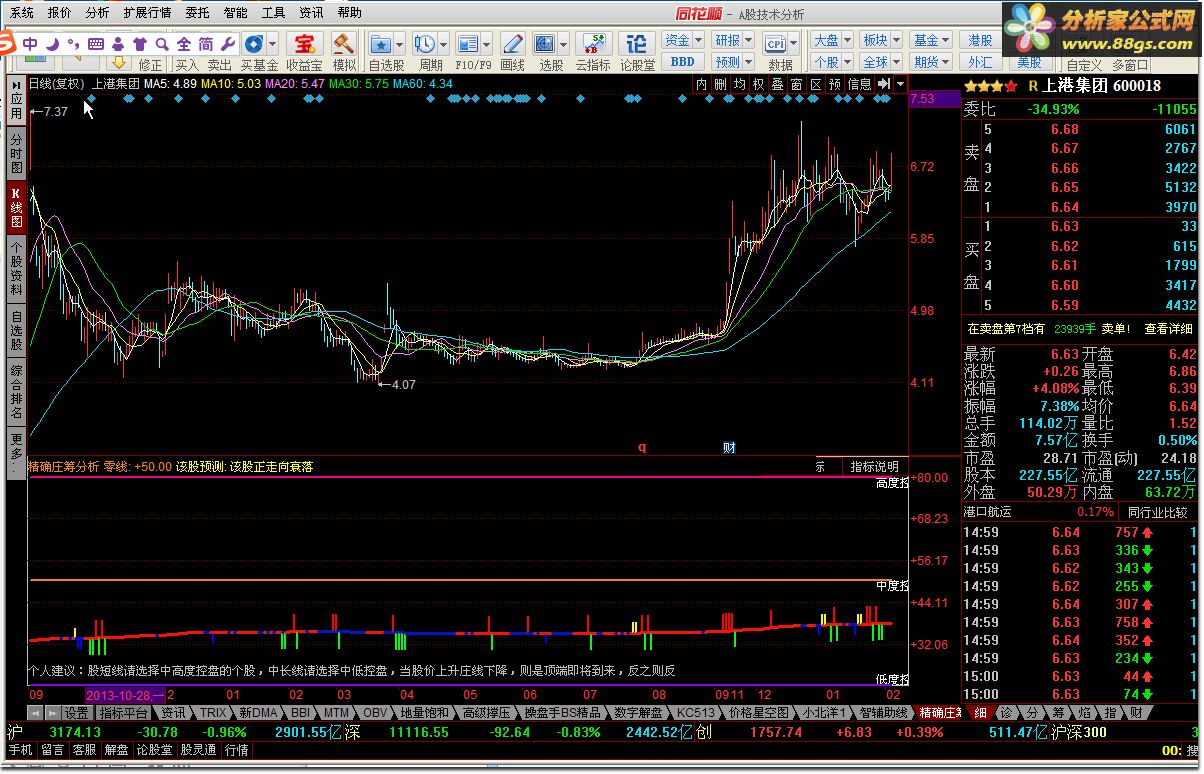Click the 叠 overlay icon

(777, 85)
